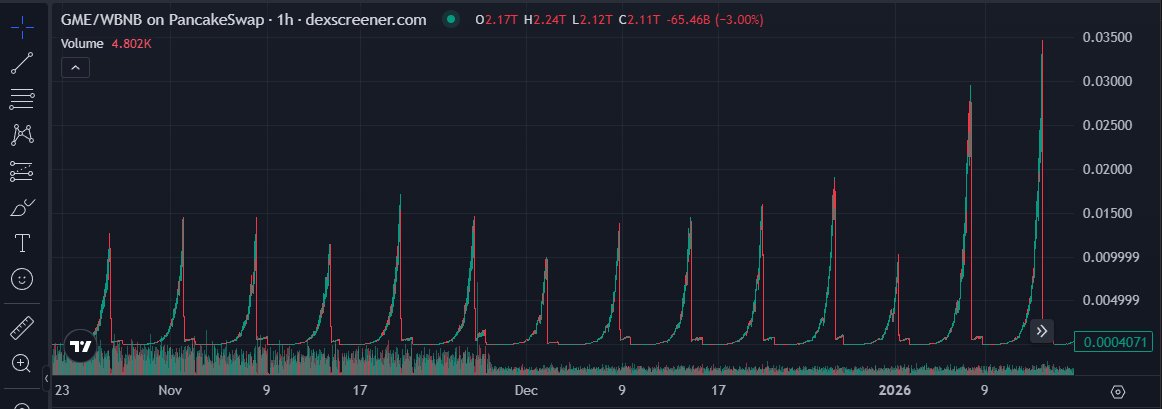
Task: Open the Fibonacci retracement tool
Action: (22, 99)
